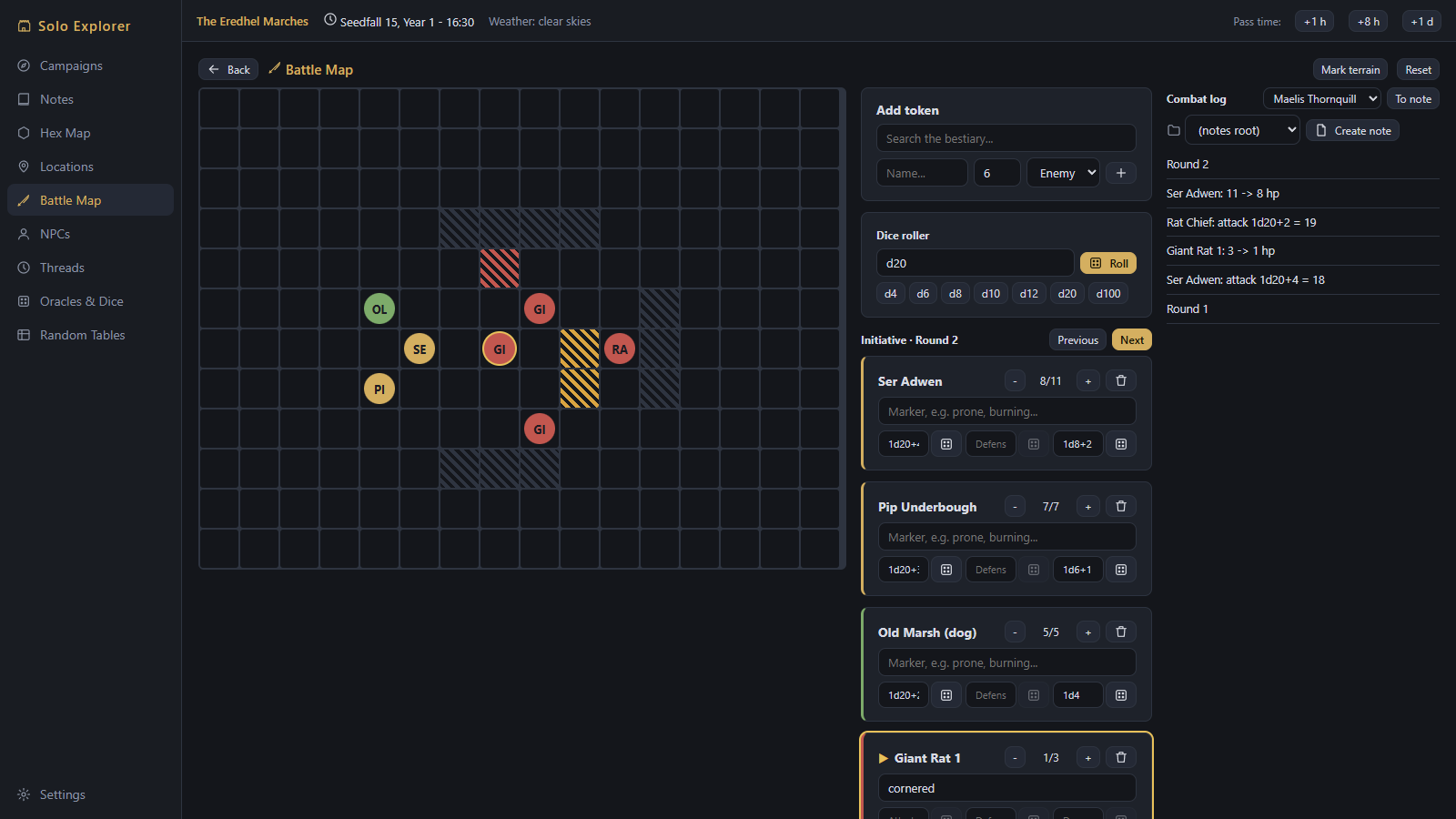Send combat log To note

(x=1413, y=99)
